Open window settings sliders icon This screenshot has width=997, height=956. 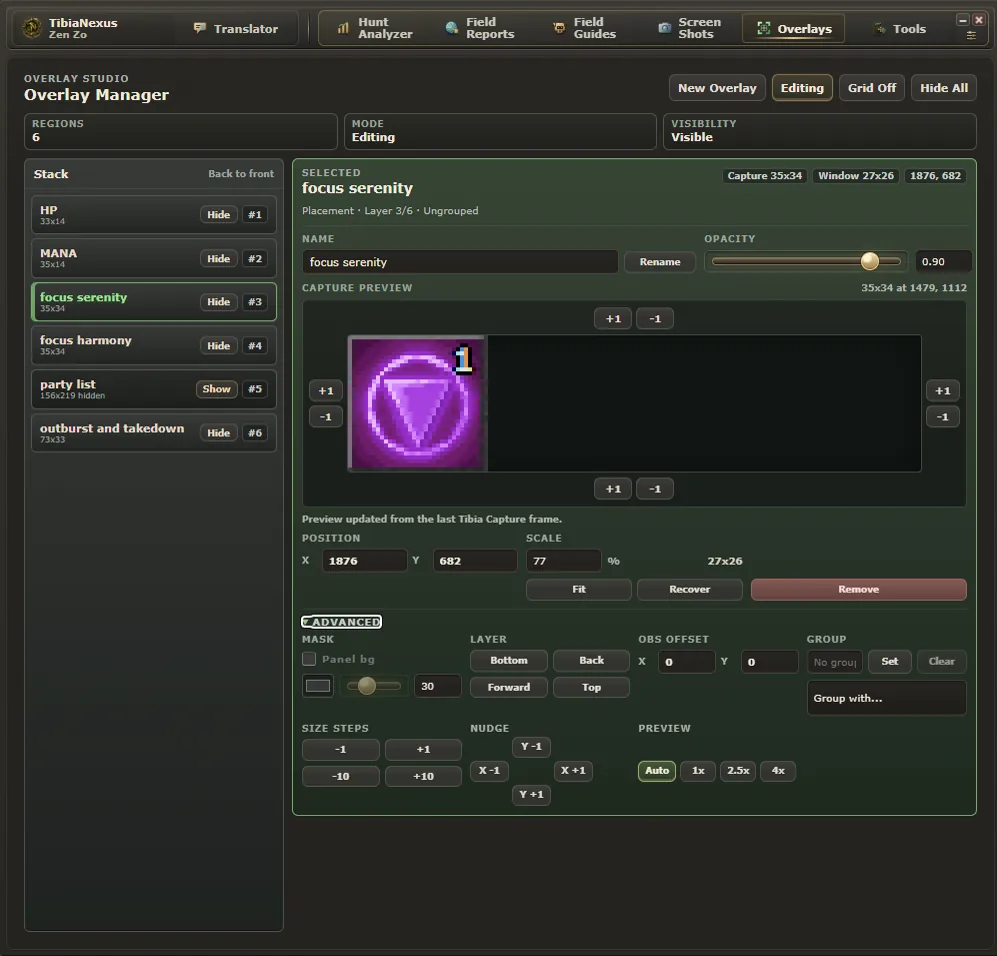[971, 36]
